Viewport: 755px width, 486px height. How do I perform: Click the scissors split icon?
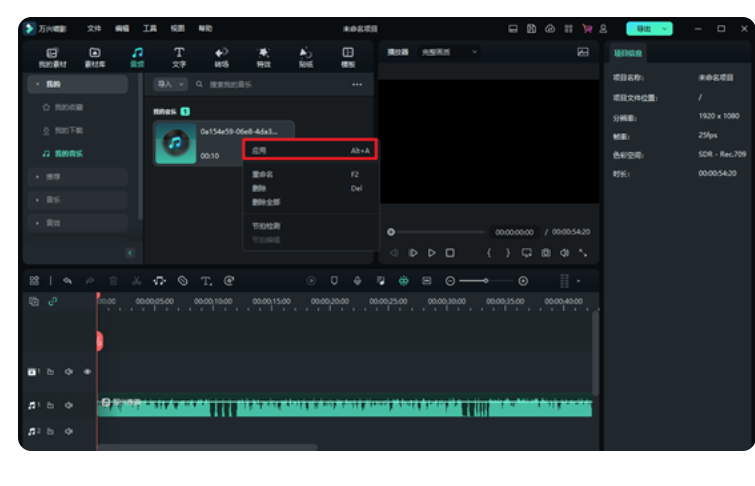[136, 281]
